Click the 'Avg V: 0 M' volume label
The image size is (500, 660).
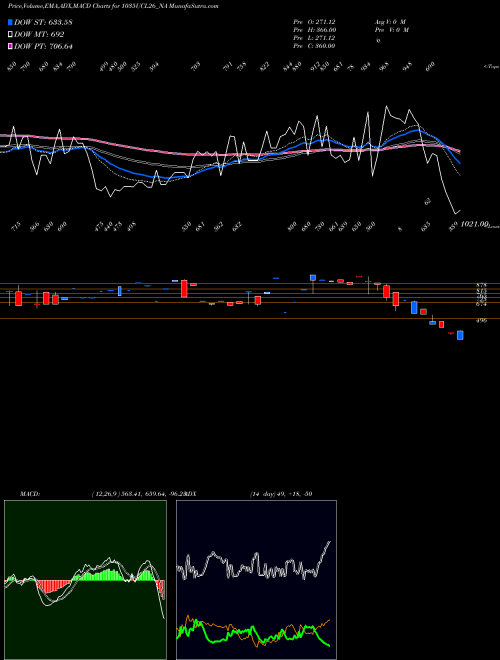389,22
